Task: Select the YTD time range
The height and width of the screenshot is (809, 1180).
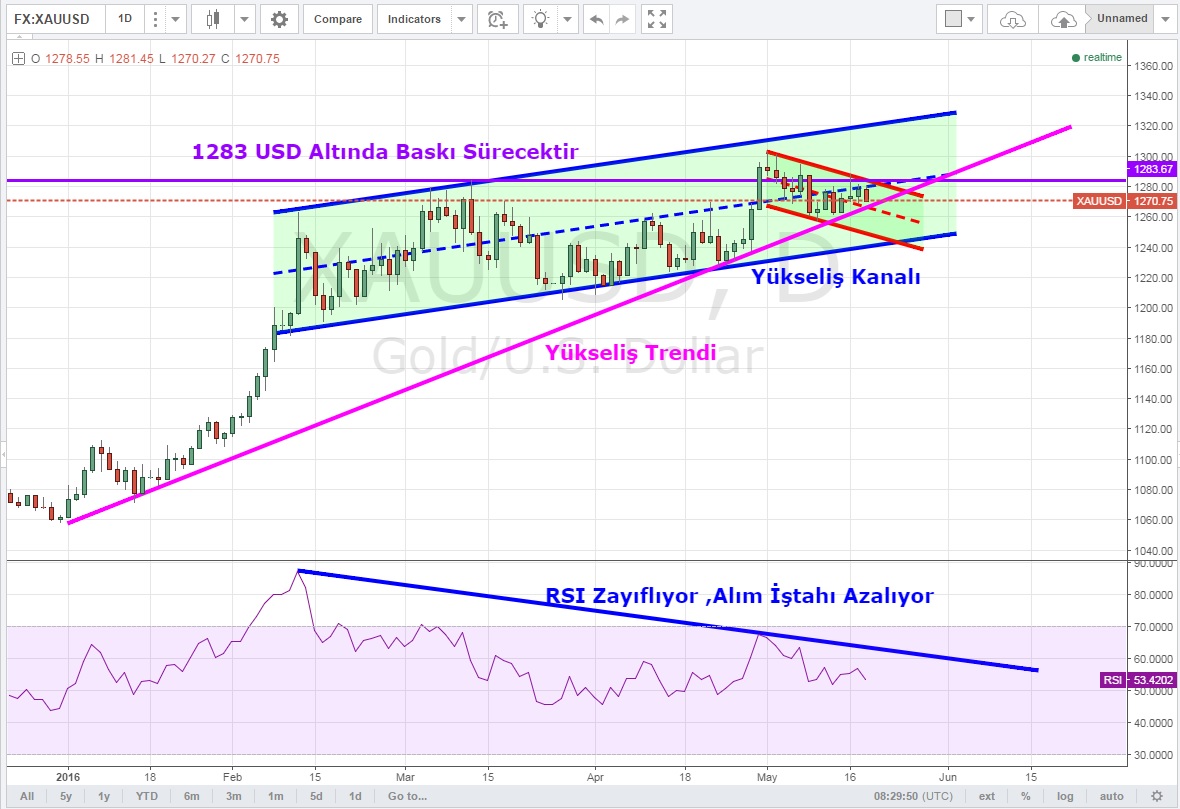Action: pos(145,797)
